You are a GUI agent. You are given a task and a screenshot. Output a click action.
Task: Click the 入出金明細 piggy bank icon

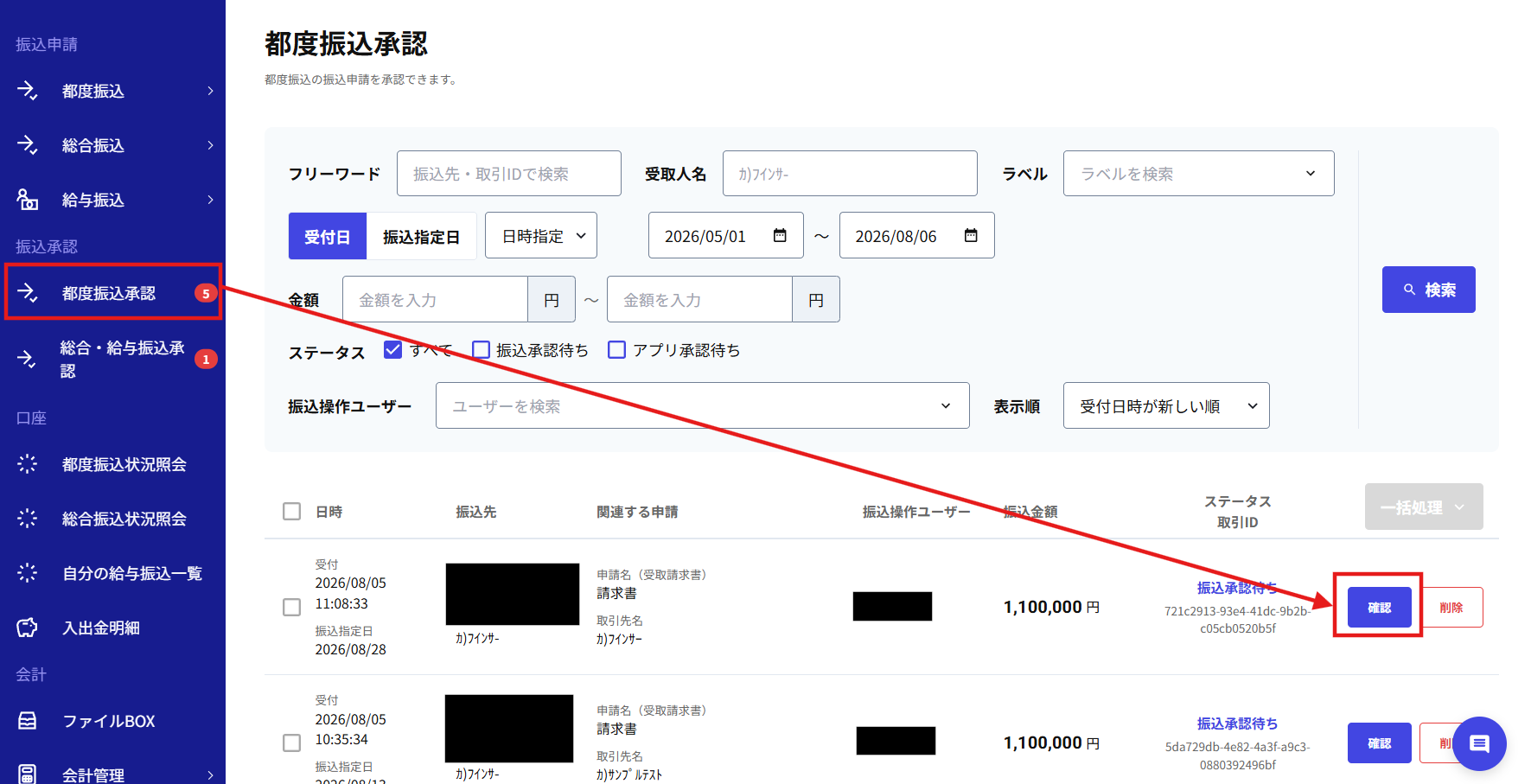coord(28,628)
